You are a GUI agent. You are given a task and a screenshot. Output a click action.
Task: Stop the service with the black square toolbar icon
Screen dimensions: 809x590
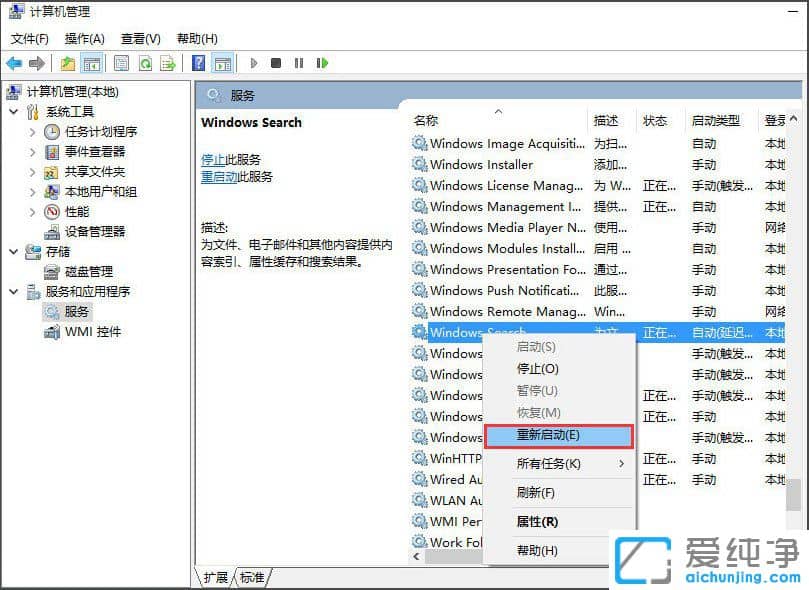[x=279, y=63]
